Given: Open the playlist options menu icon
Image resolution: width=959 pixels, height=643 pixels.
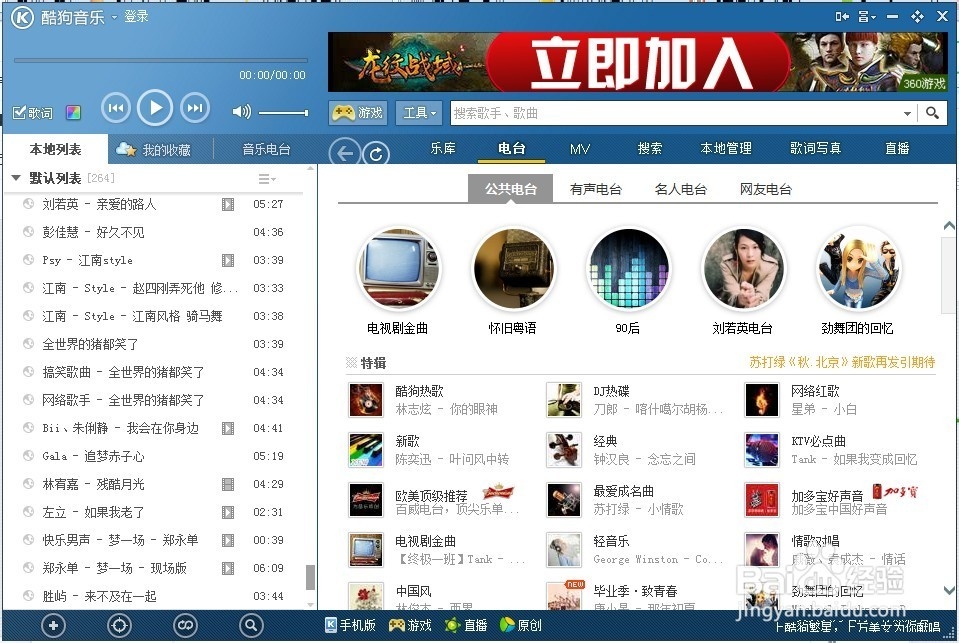Looking at the screenshot, I should pyautogui.click(x=267, y=179).
